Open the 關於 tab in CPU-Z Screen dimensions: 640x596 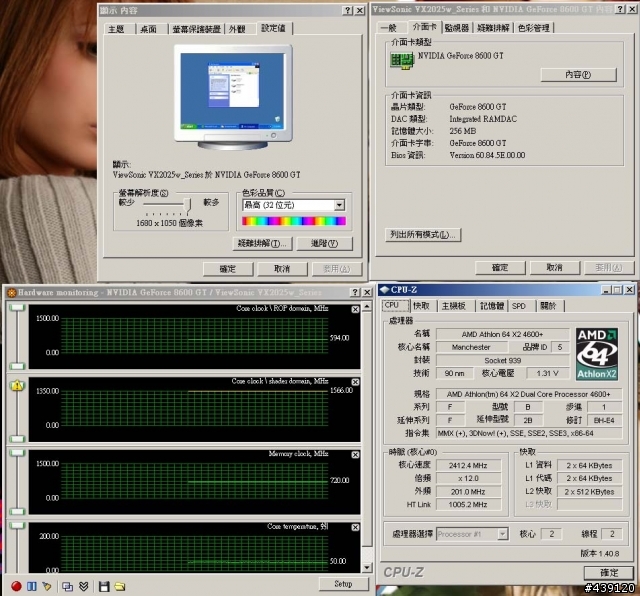coord(548,306)
